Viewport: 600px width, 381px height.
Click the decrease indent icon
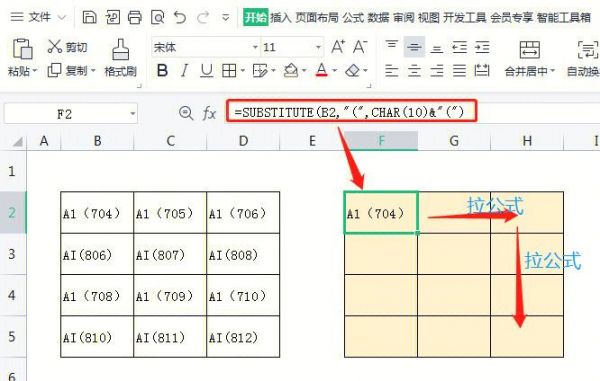coord(459,47)
